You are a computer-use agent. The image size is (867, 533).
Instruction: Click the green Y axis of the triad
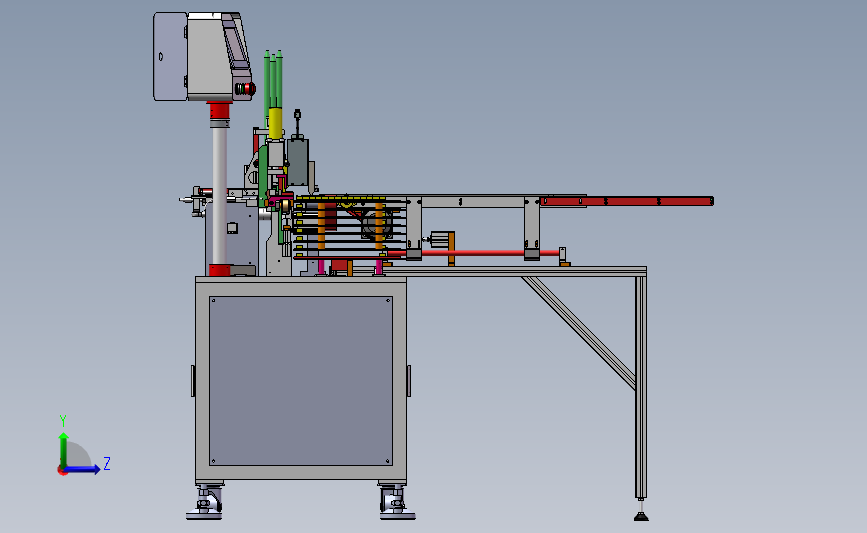point(64,449)
